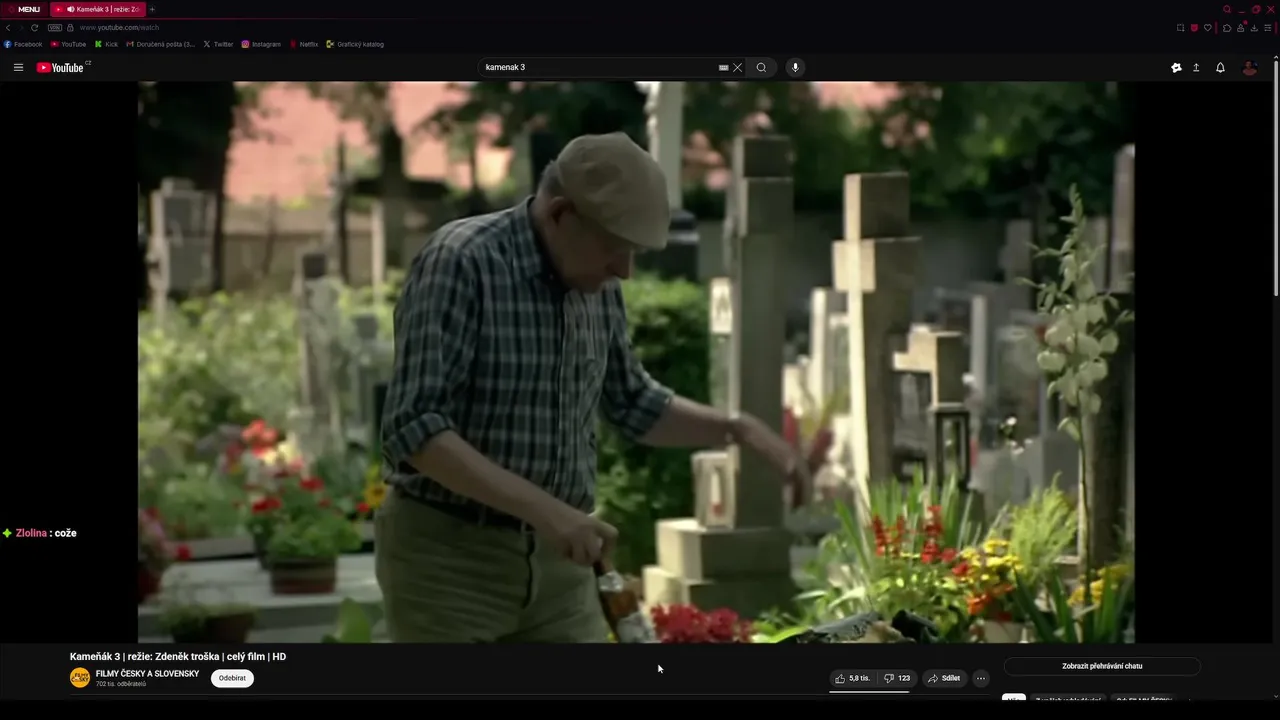Open the browser profile icon with the red dot
This screenshot has width=1280, height=720.
pos(1241,27)
